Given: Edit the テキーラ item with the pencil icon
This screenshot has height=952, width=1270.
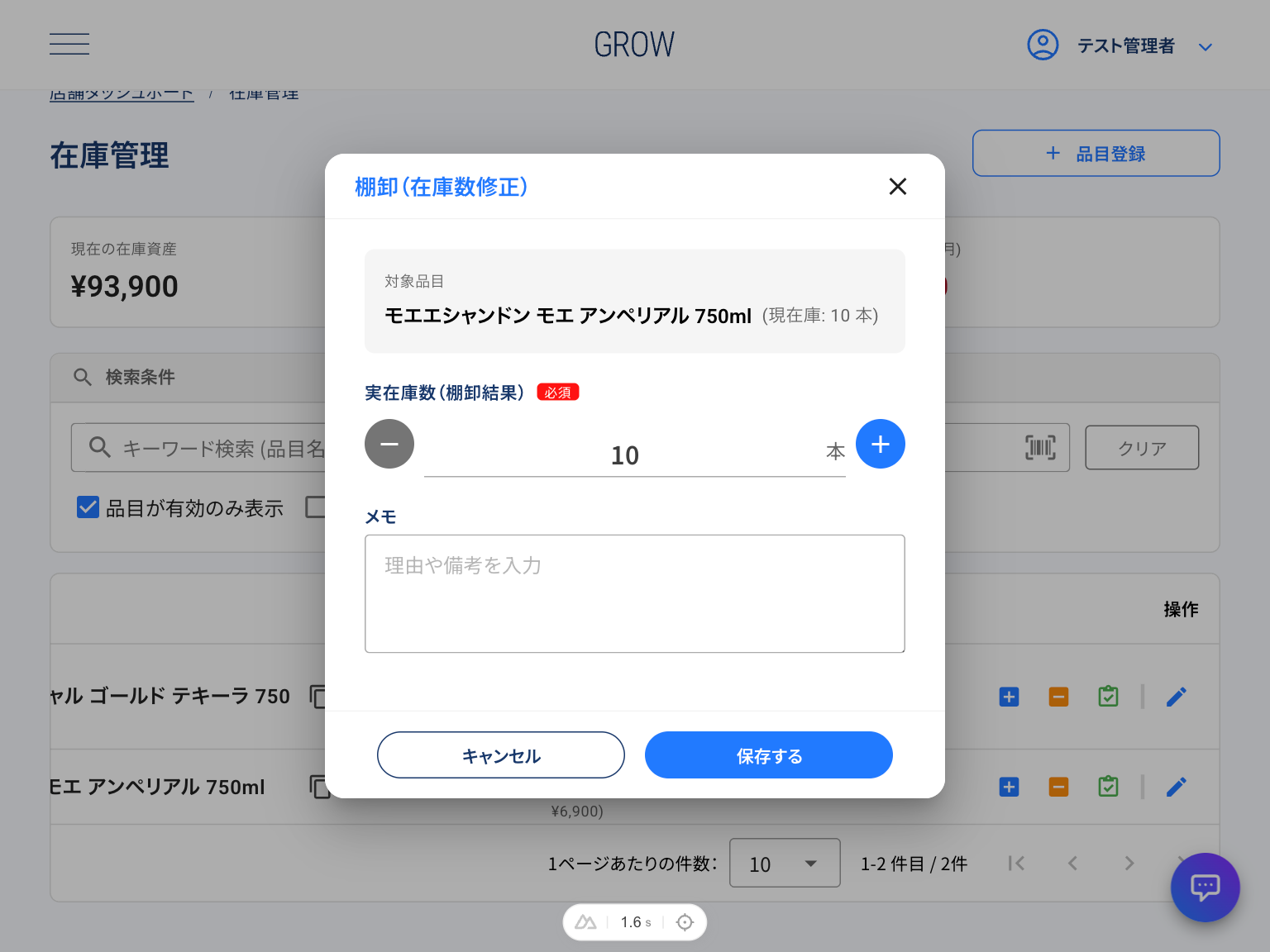Looking at the screenshot, I should (1176, 697).
